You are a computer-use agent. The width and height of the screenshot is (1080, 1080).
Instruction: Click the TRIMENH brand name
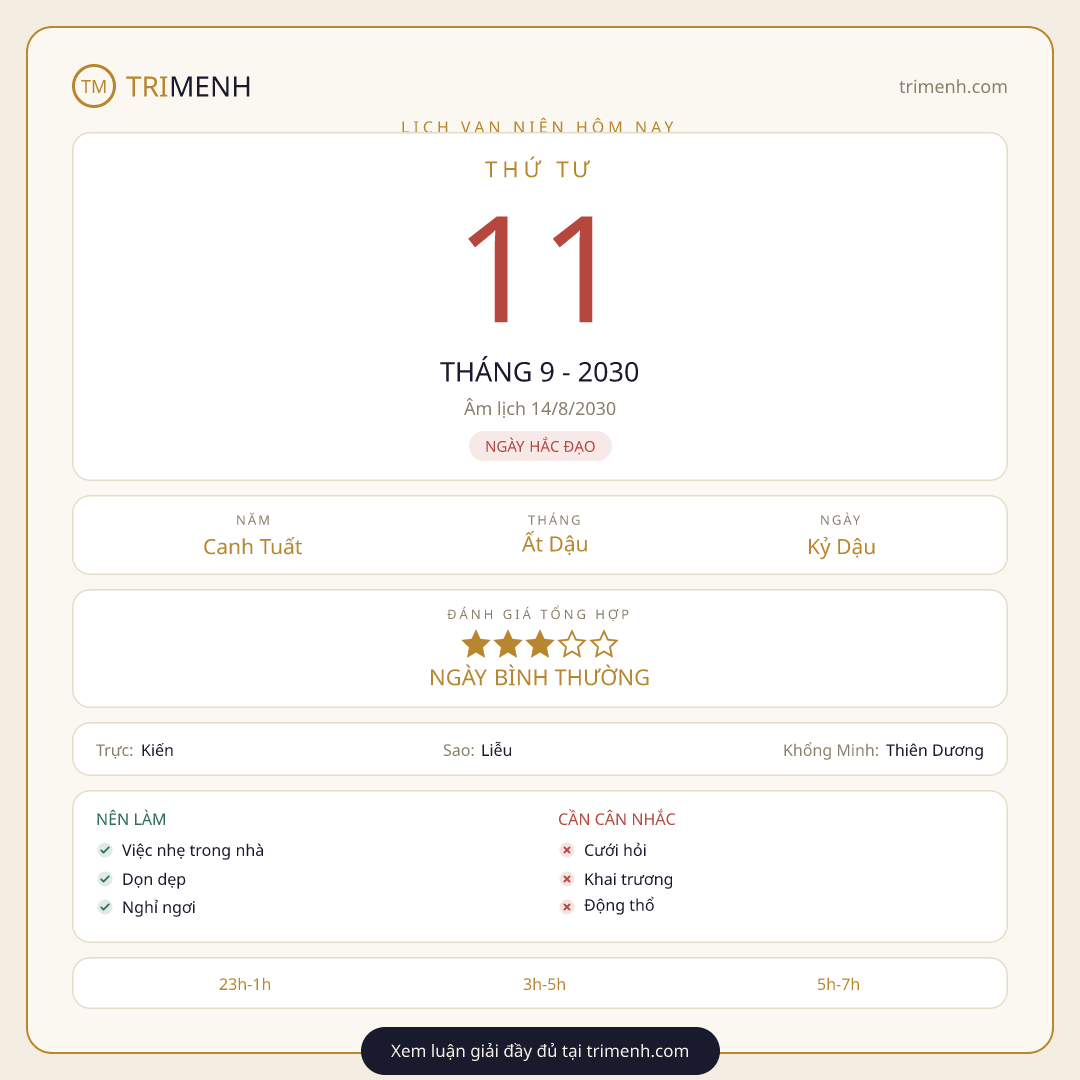point(188,87)
